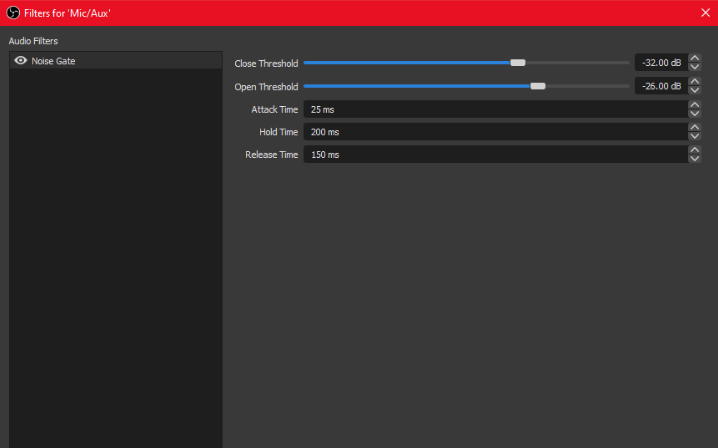Click the Close Threshold slider handle
The image size is (718, 448).
[x=518, y=63]
